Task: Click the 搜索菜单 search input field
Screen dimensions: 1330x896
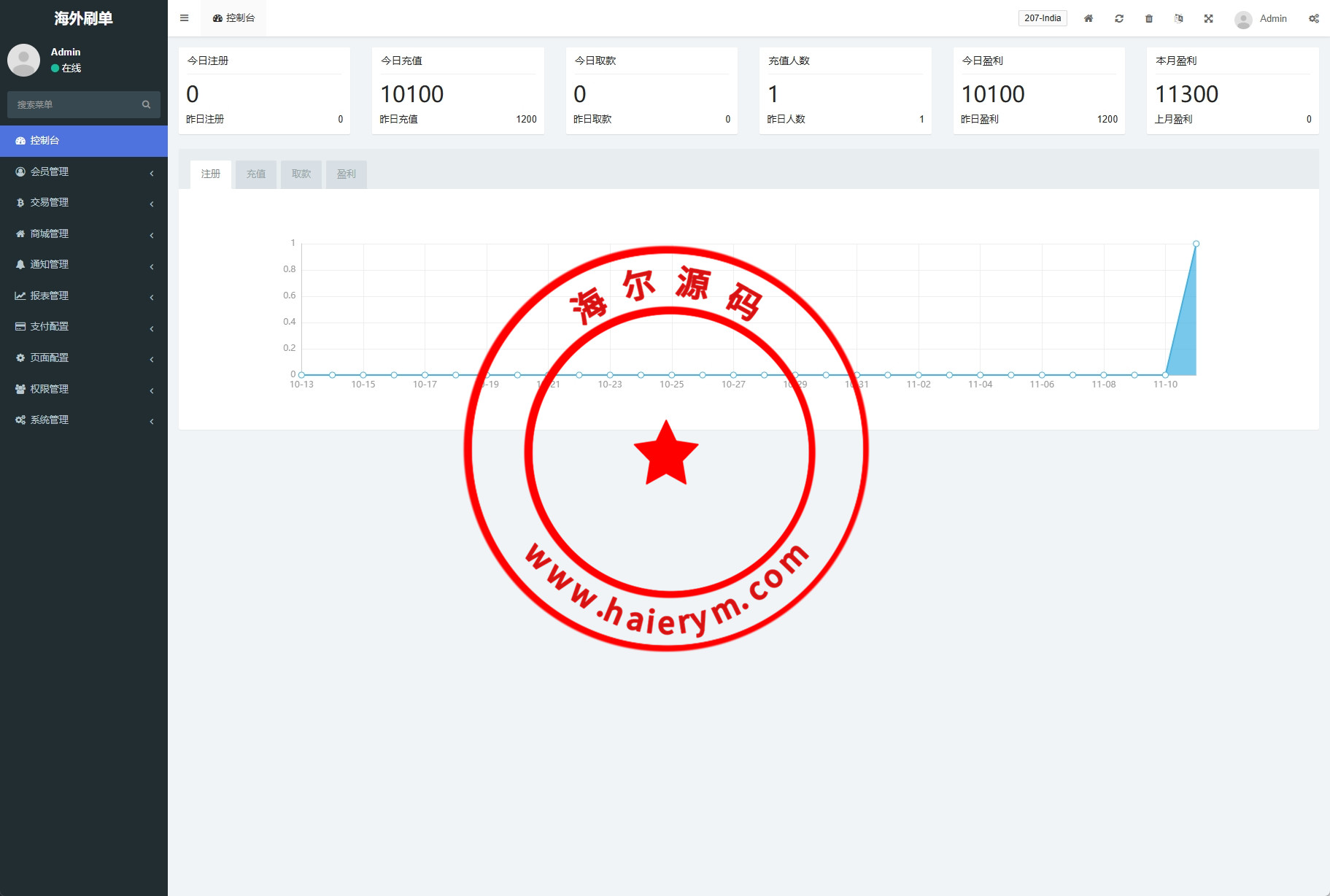Action: click(x=73, y=104)
